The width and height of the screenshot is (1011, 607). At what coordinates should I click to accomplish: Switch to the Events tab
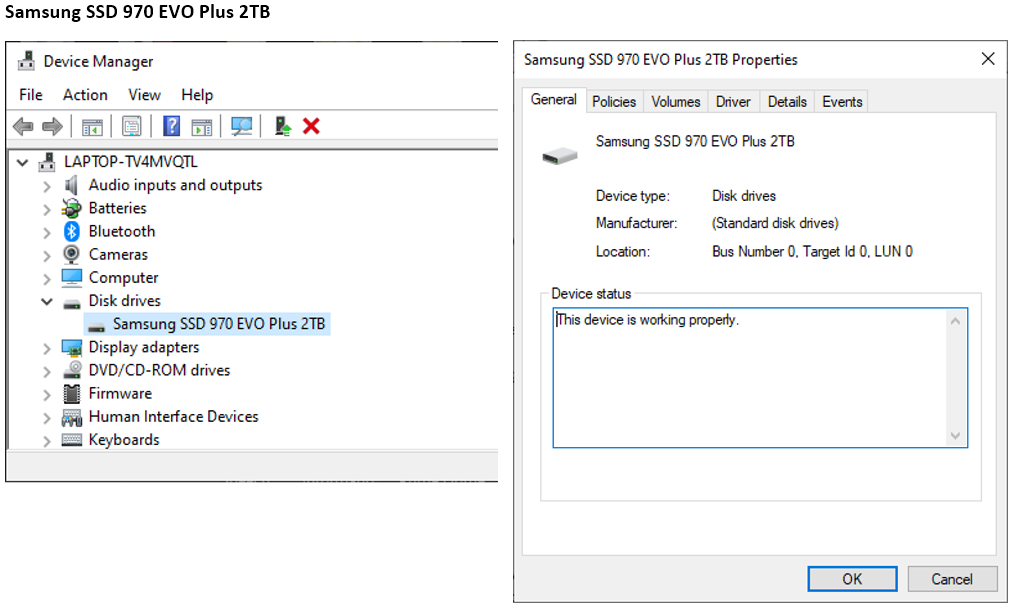(x=841, y=102)
